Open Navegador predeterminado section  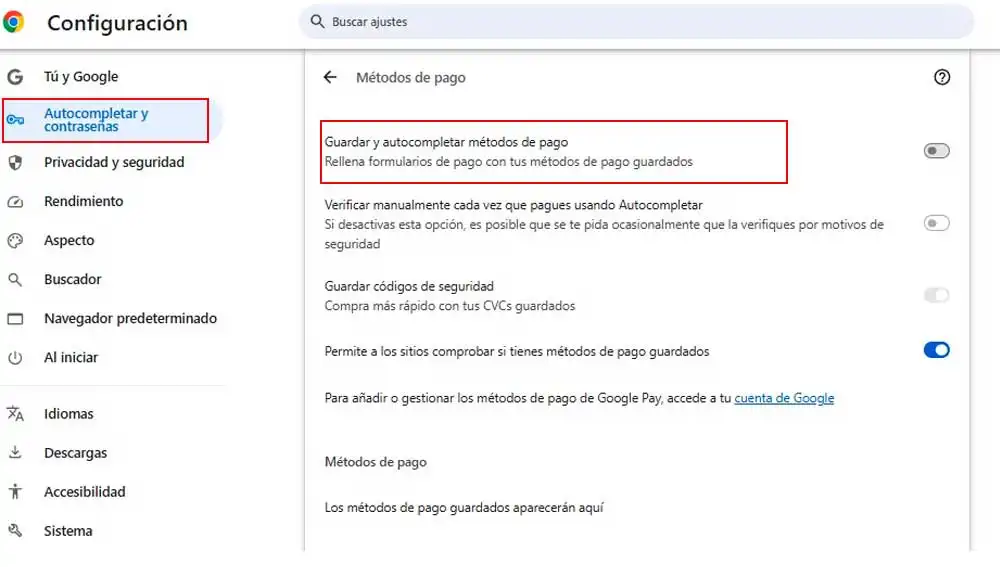point(131,318)
